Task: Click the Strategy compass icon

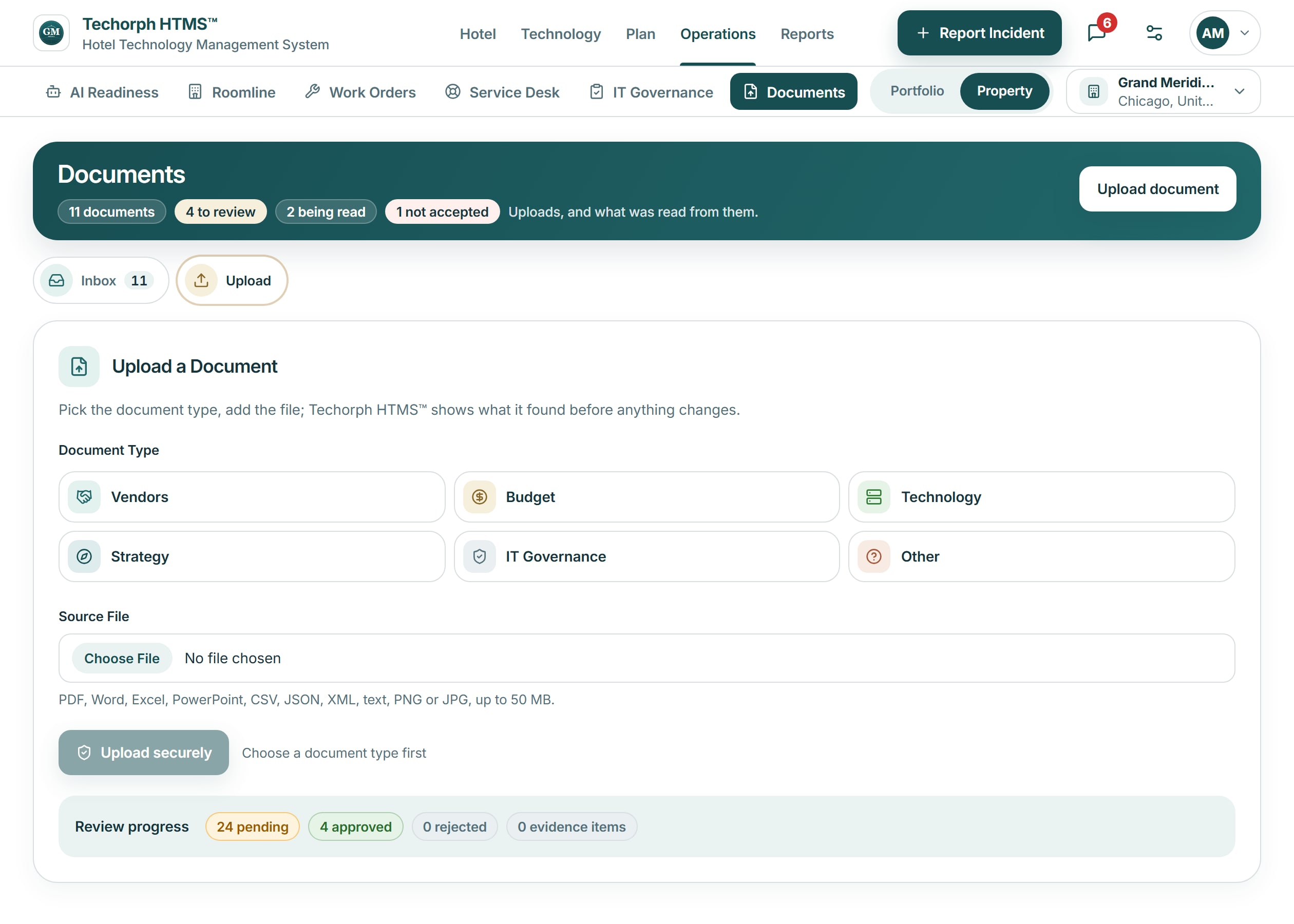Action: pyautogui.click(x=84, y=556)
